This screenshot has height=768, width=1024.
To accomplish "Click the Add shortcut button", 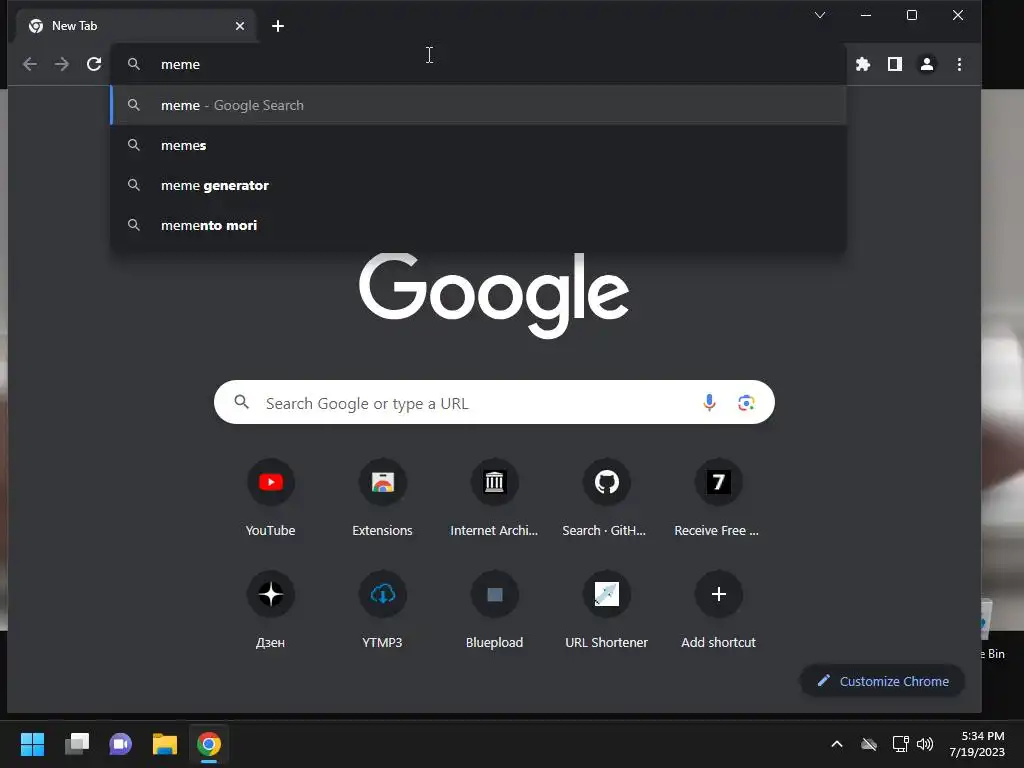I will (718, 610).
